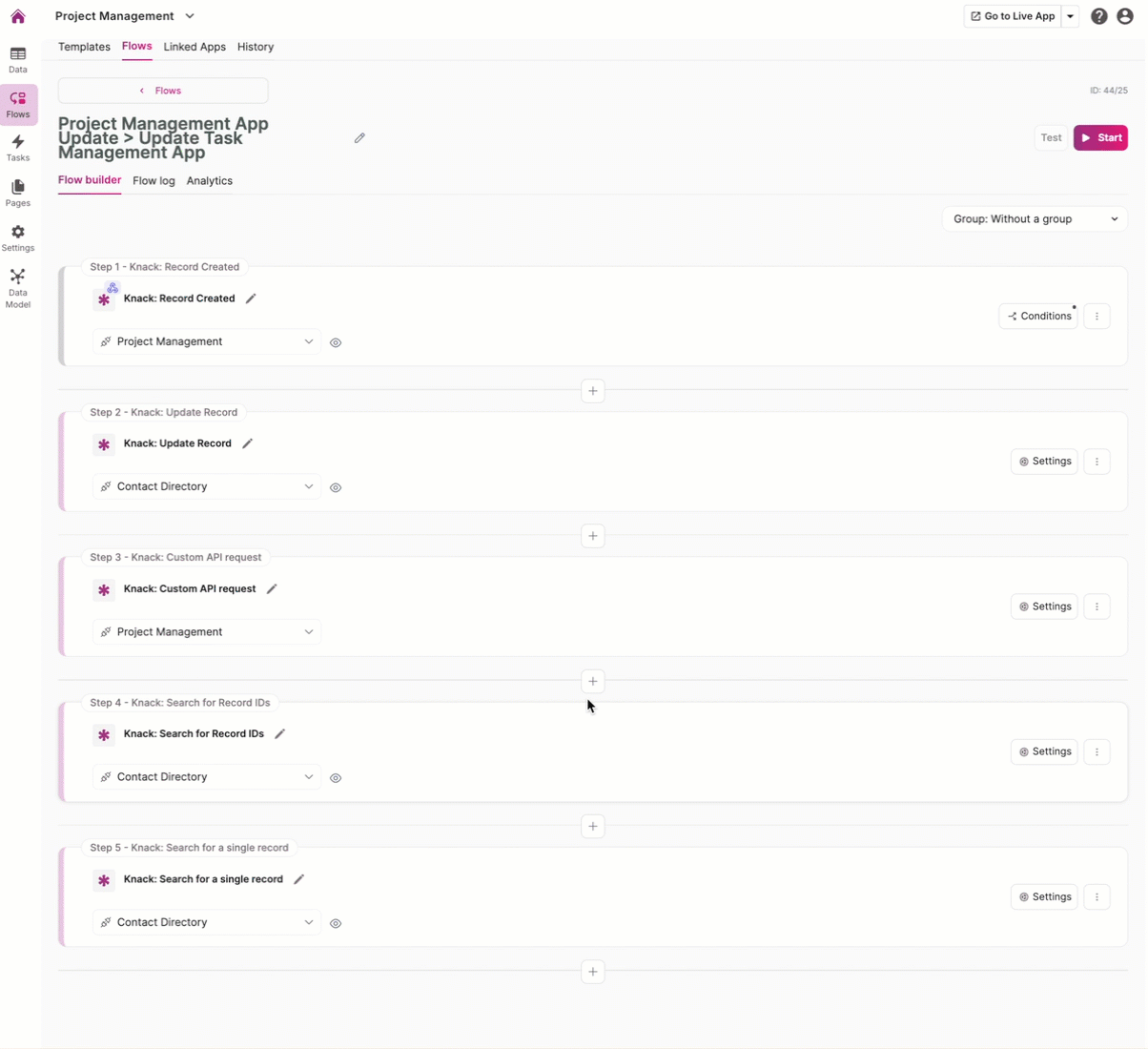Open the account profile avatar icon
Viewport: 1148px width, 1049px height.
point(1126,15)
